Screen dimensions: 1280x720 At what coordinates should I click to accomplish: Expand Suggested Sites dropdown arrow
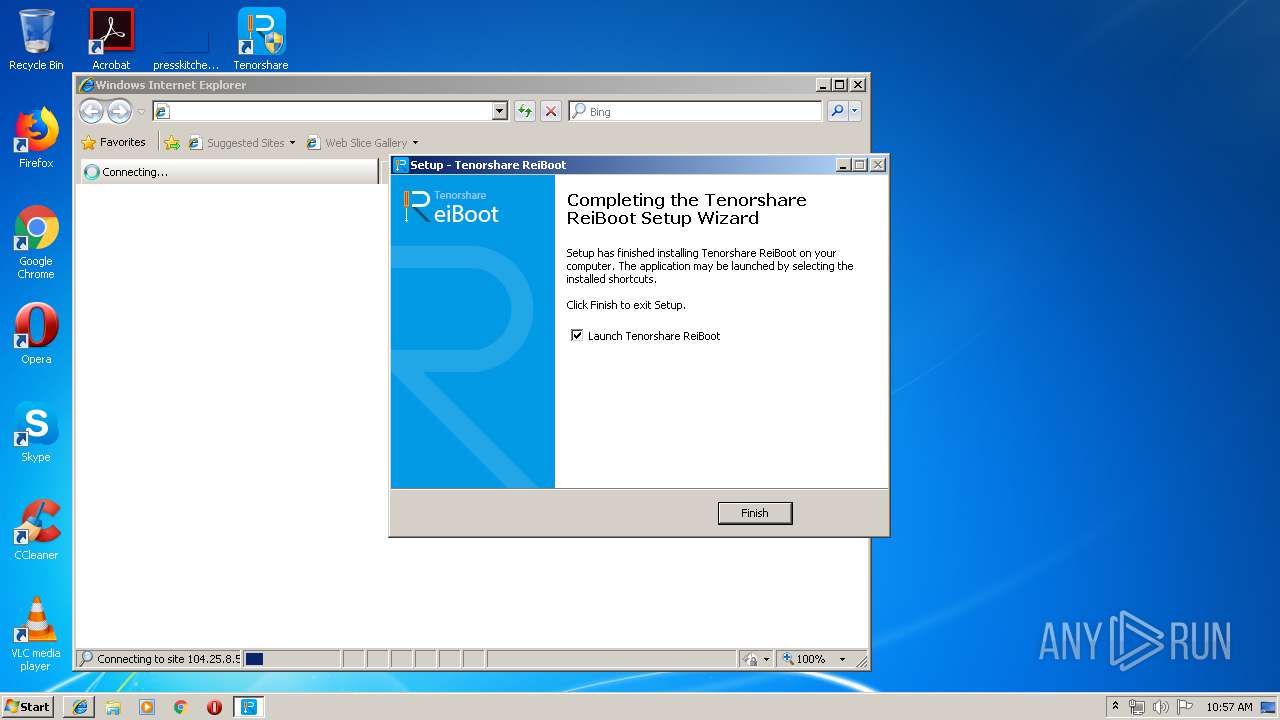pos(293,142)
